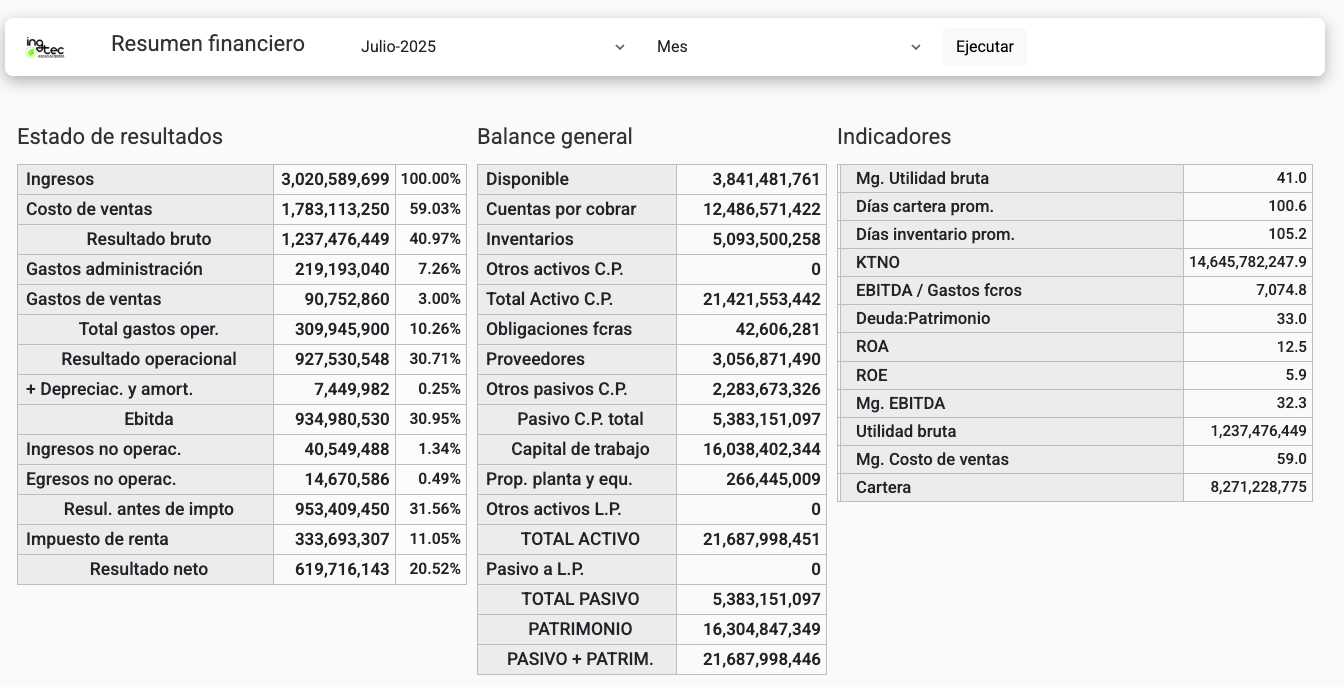Select the Días cartera prom. indicator
This screenshot has height=687, width=1344.
click(x=924, y=207)
